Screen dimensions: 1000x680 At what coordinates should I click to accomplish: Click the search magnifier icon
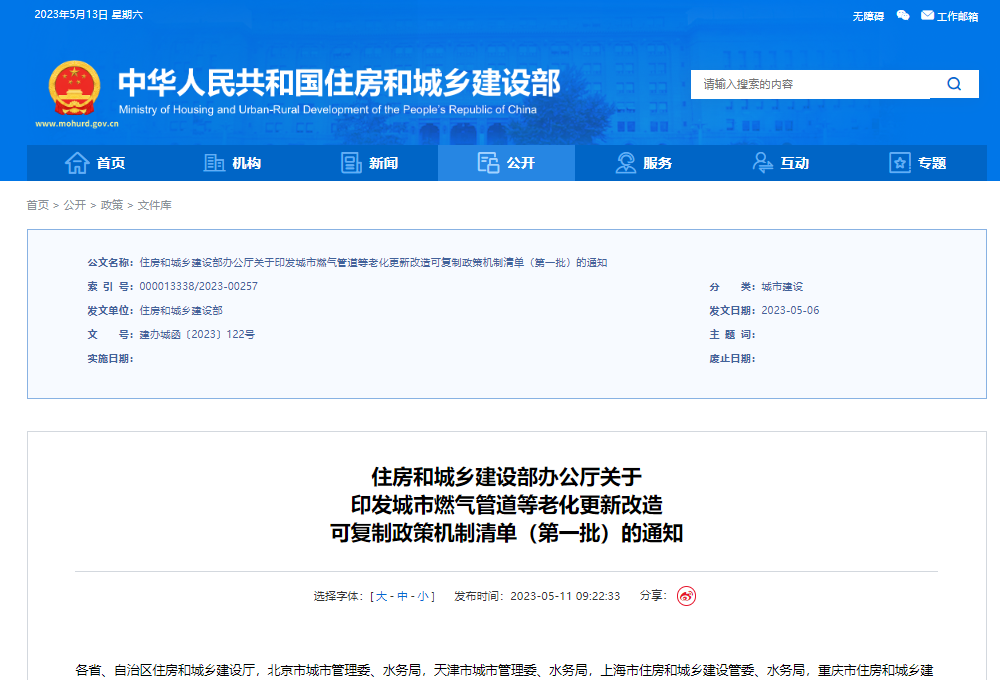[x=954, y=84]
